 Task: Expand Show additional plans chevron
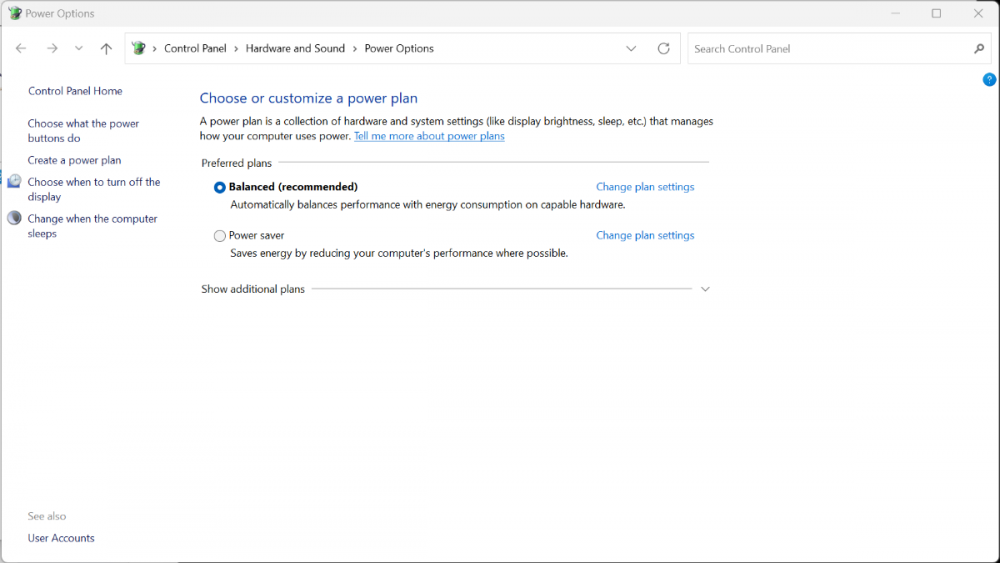(x=705, y=289)
